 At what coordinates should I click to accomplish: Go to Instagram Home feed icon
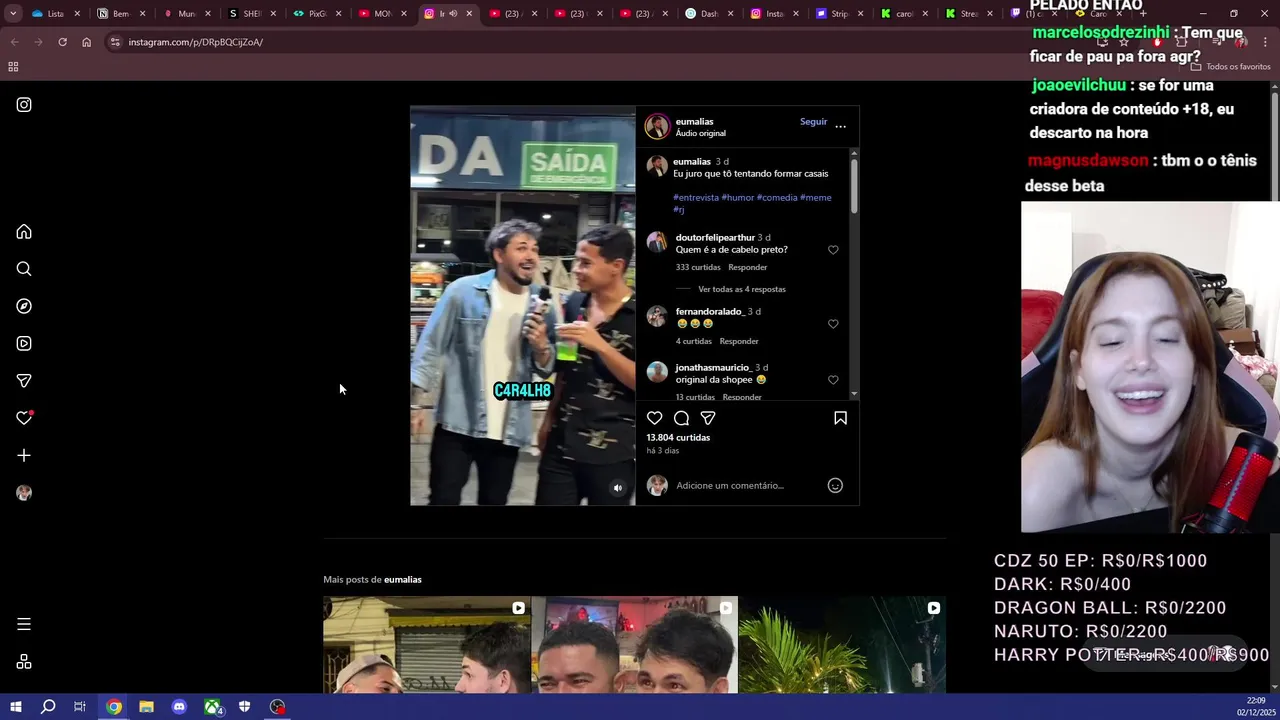[24, 232]
